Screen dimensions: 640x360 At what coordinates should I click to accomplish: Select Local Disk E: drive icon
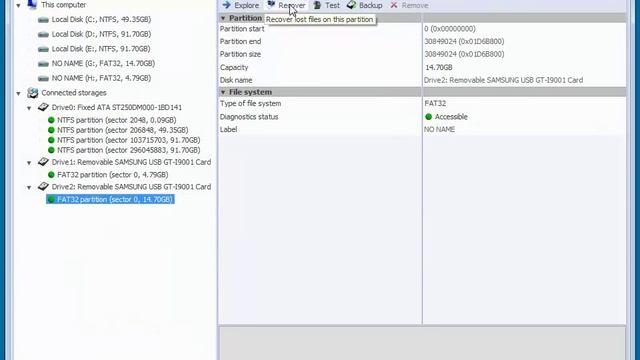coord(43,49)
